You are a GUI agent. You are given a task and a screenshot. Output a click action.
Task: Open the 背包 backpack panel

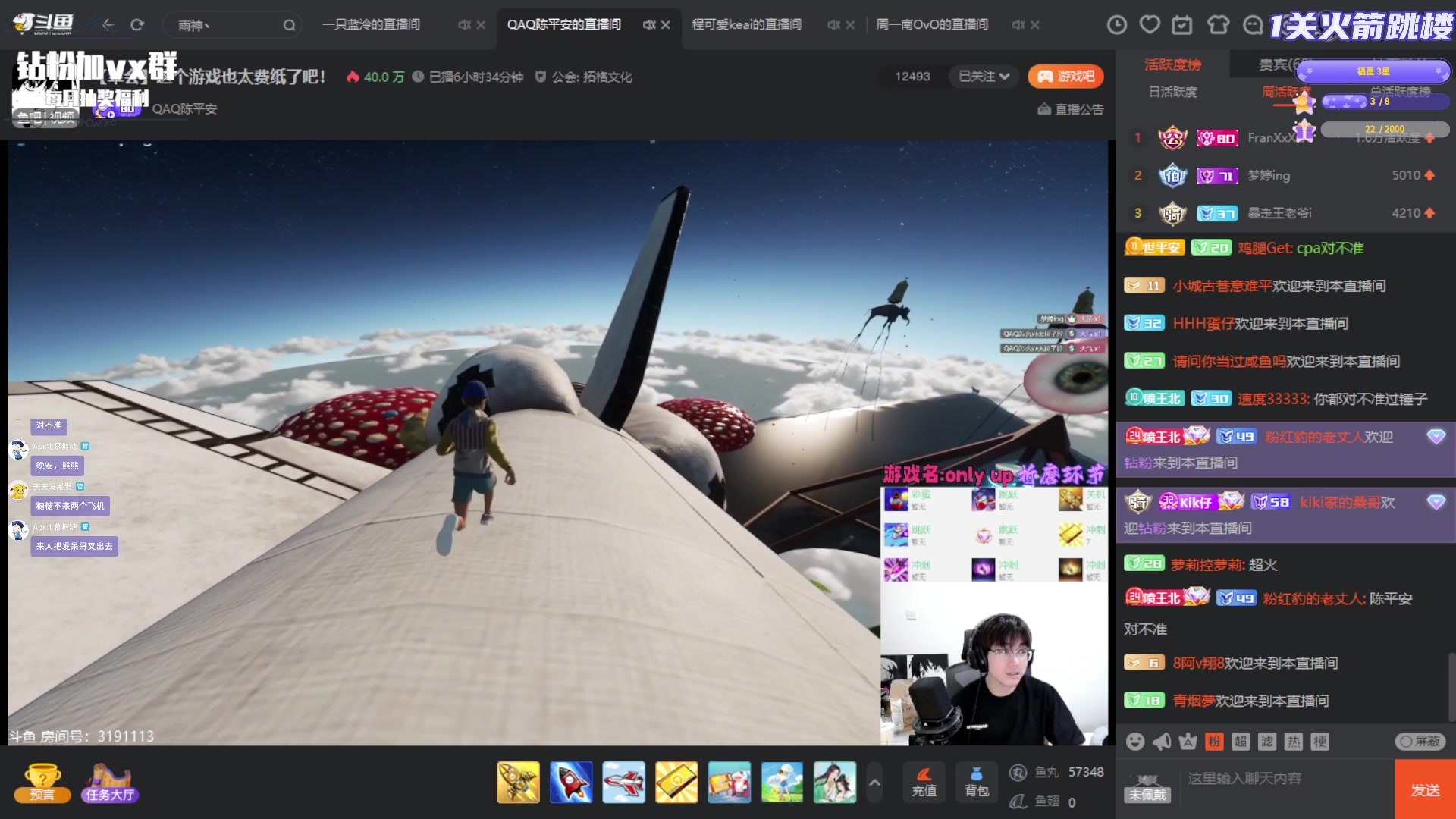[977, 782]
